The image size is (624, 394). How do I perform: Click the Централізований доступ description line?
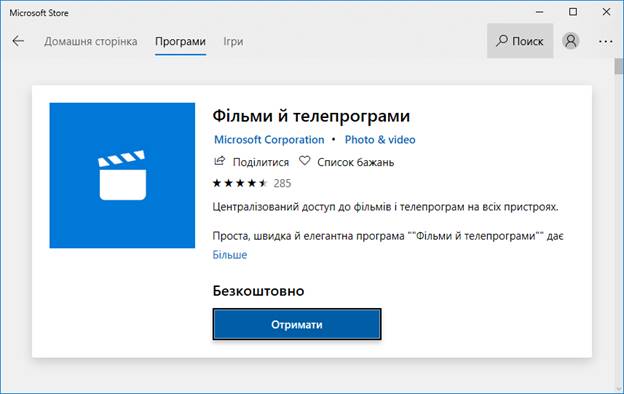(385, 207)
